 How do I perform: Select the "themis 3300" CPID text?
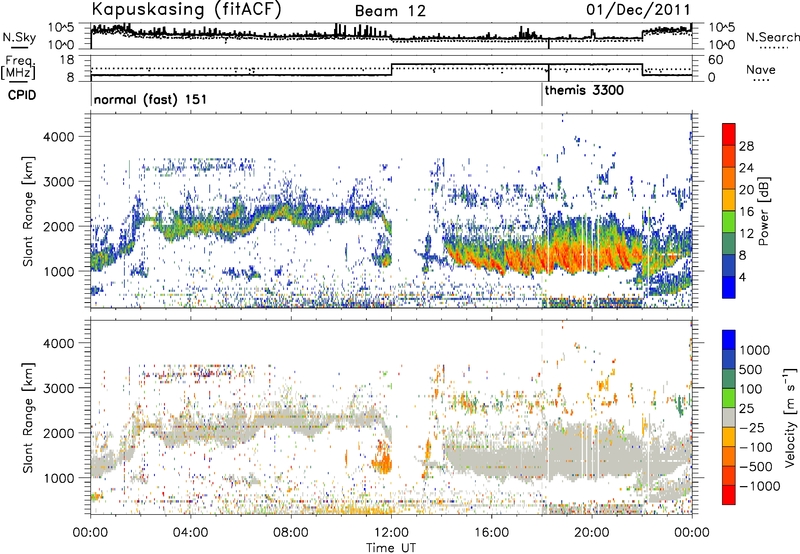(584, 91)
